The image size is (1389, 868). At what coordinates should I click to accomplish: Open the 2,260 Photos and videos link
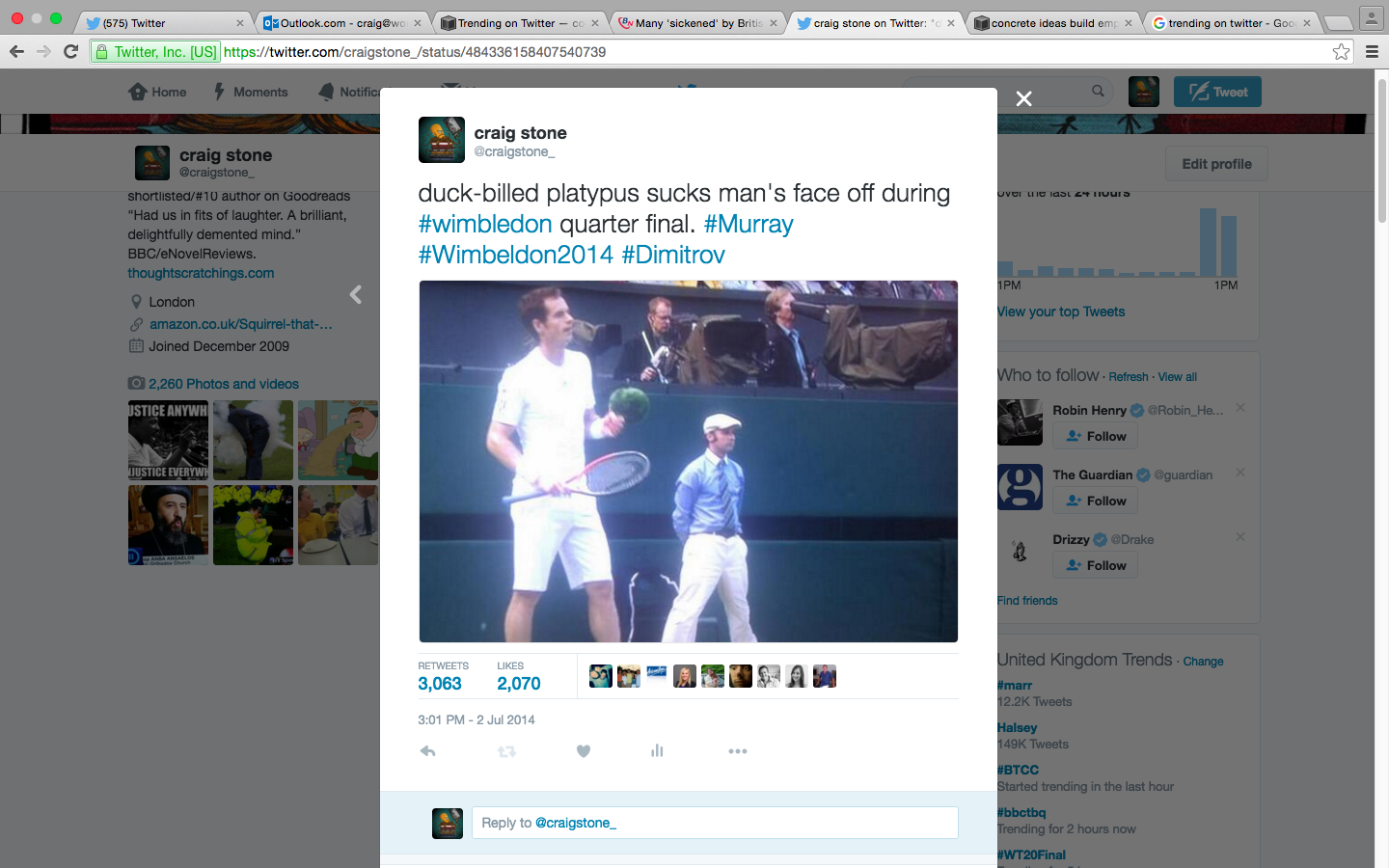[224, 384]
